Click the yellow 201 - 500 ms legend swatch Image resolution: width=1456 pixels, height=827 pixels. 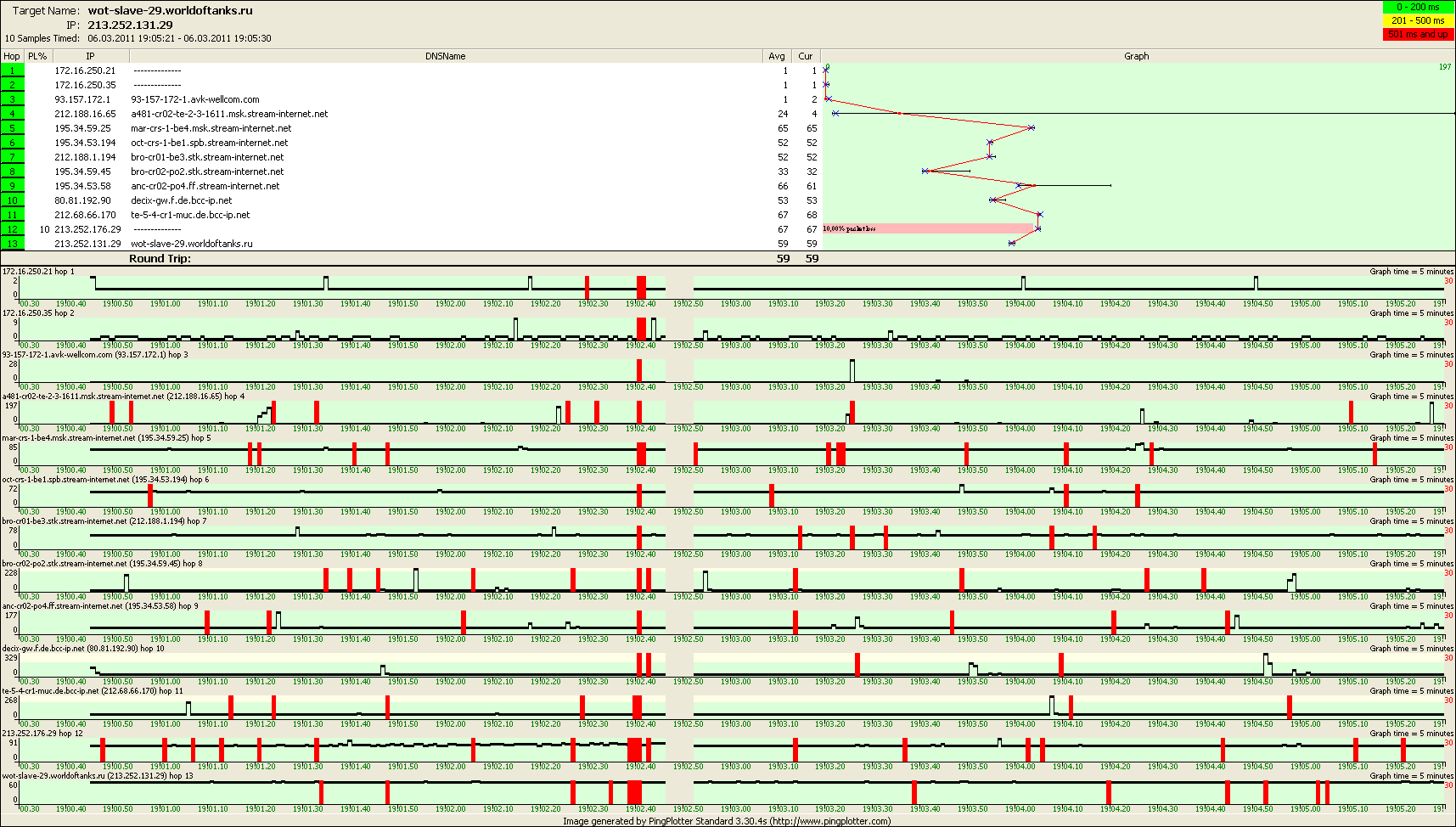pos(1418,20)
